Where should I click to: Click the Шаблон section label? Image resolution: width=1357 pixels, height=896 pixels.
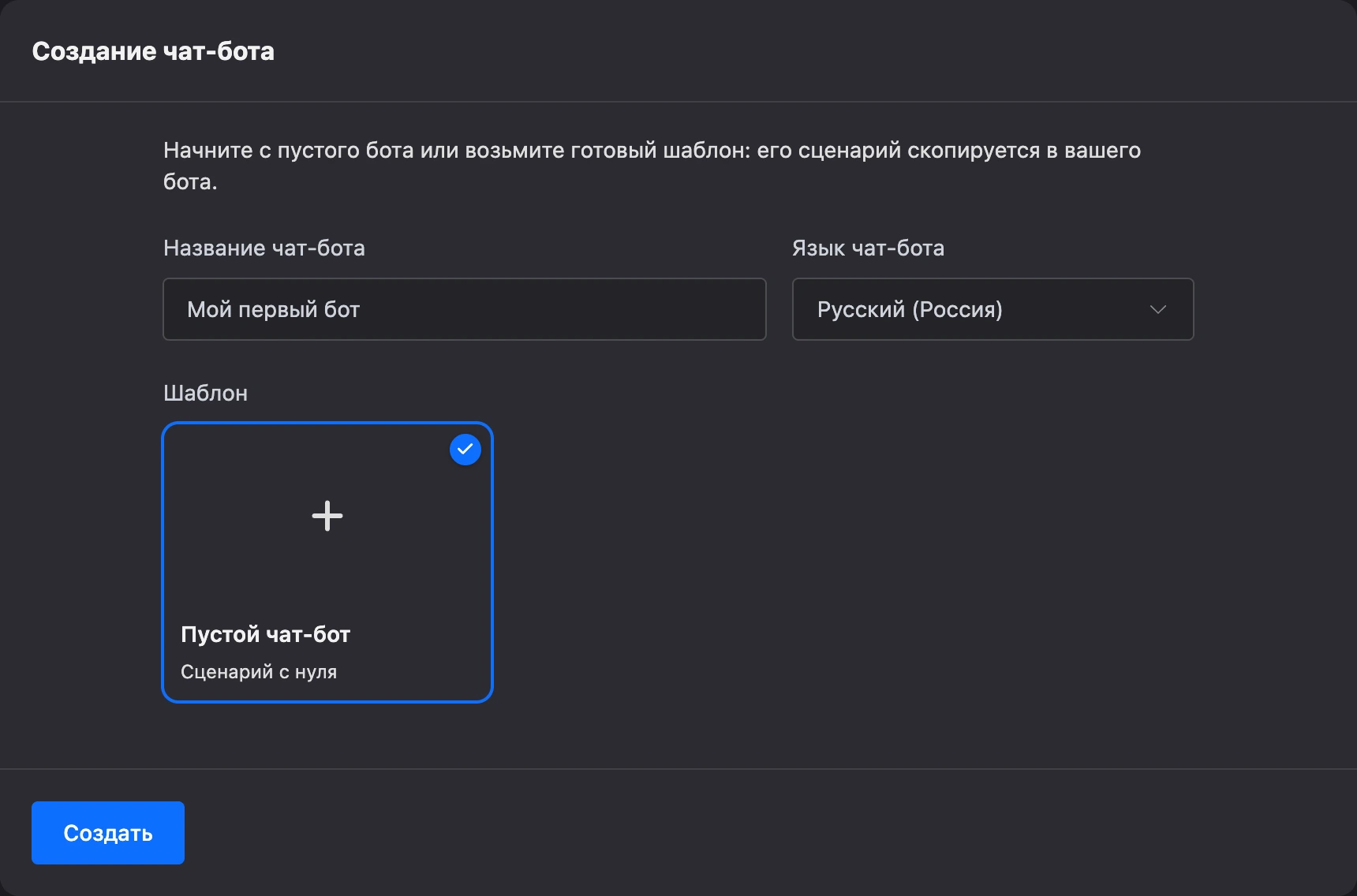[x=205, y=393]
